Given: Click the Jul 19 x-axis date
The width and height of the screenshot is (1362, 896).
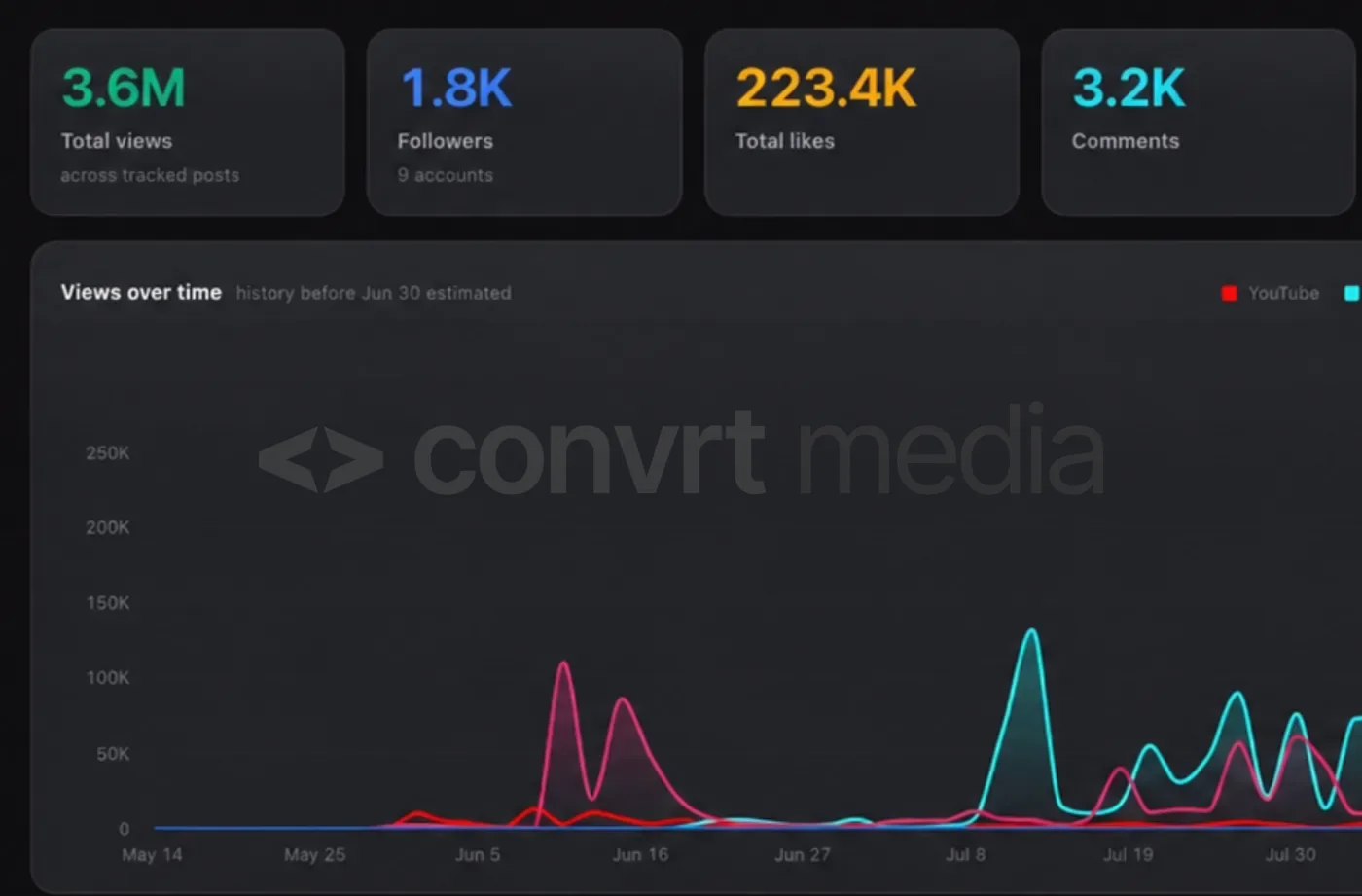Looking at the screenshot, I should [1129, 855].
